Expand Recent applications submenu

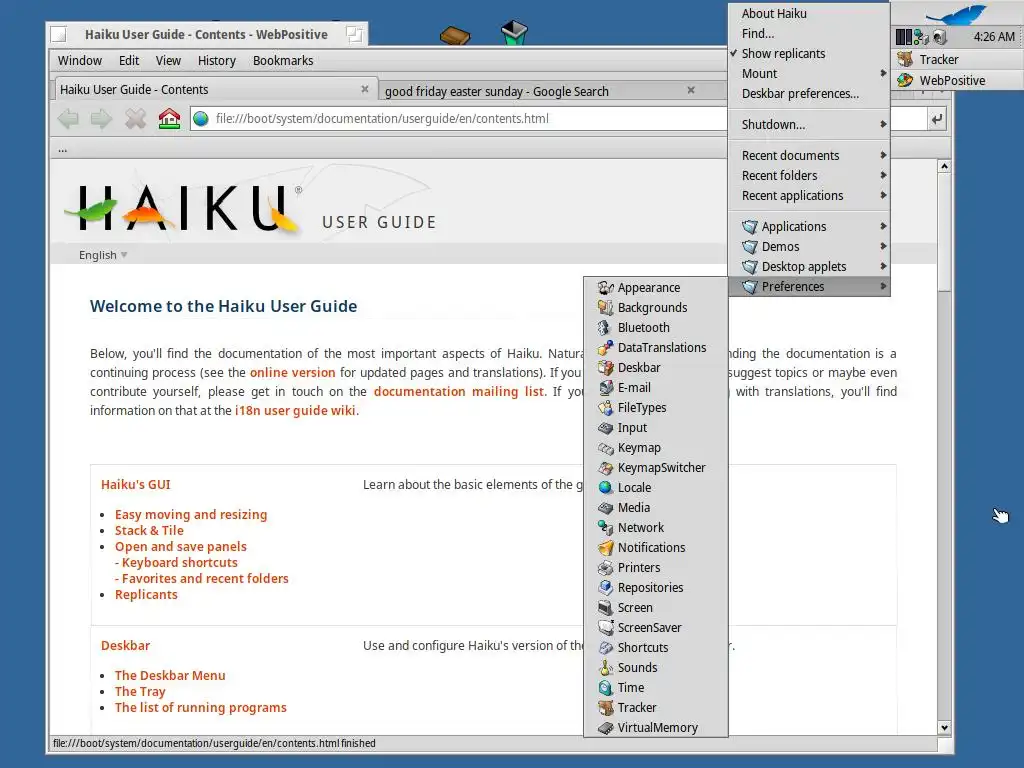click(809, 196)
